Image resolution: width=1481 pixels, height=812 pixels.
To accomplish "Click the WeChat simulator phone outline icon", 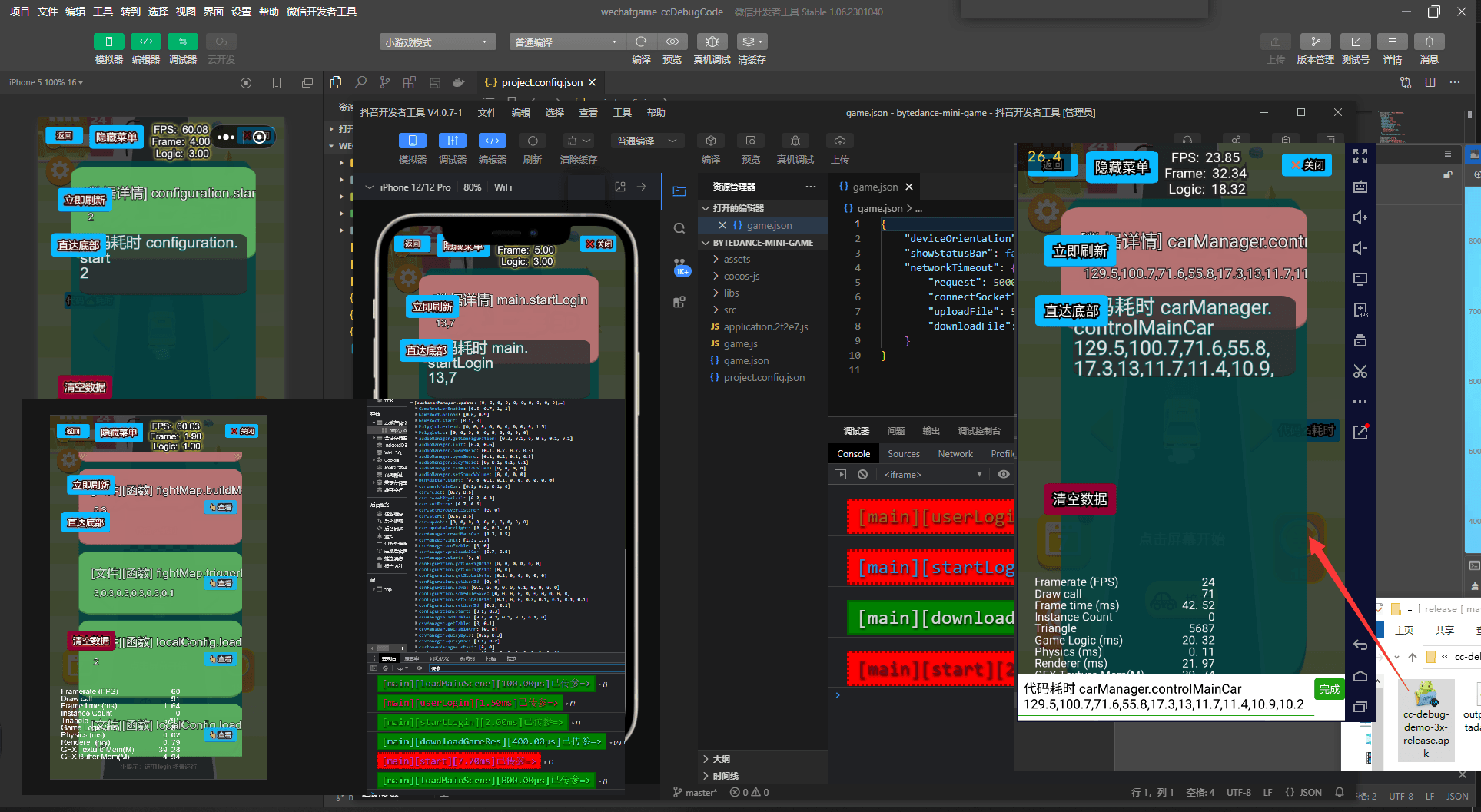I will point(277,83).
